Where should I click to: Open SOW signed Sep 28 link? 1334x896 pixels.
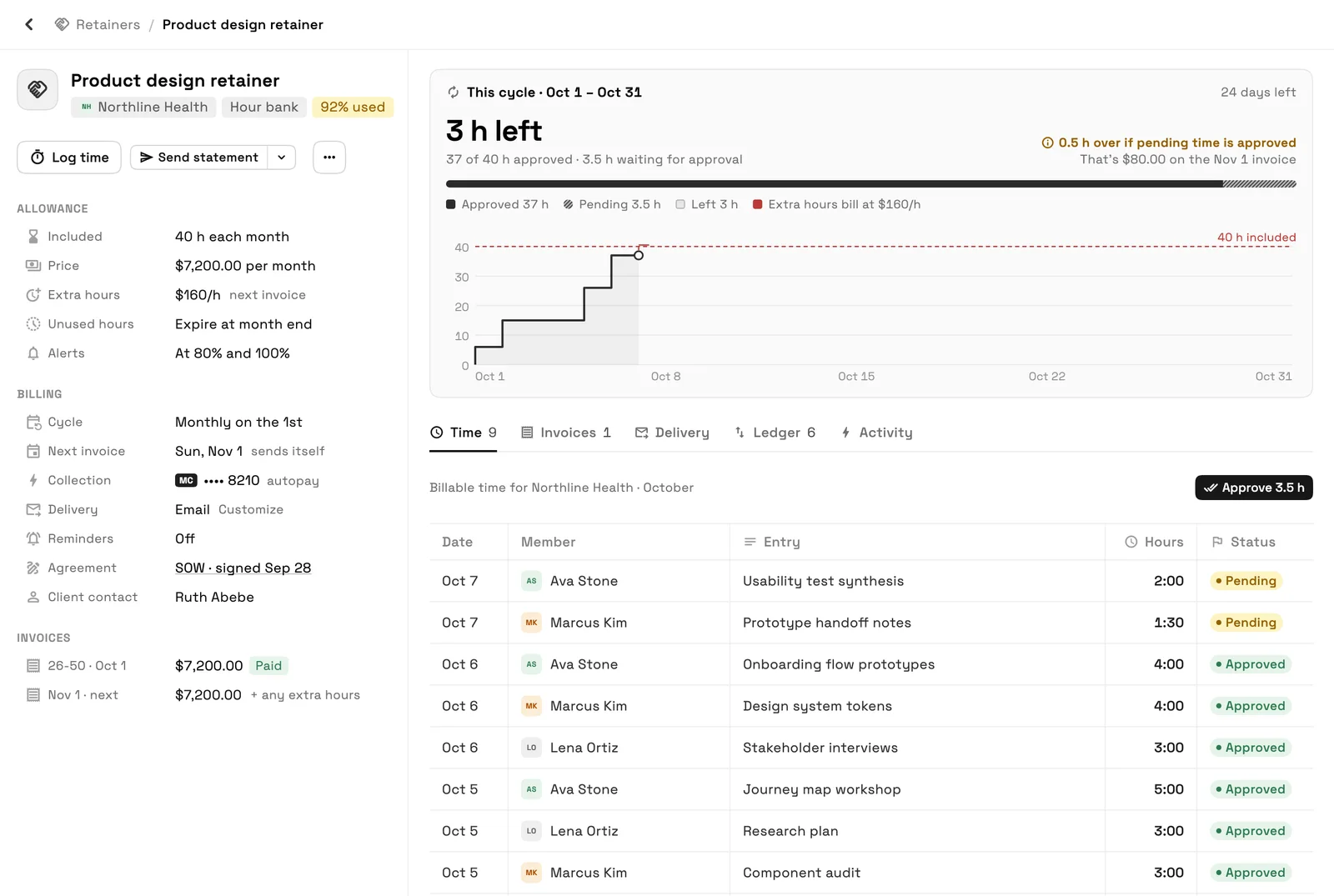click(x=243, y=568)
